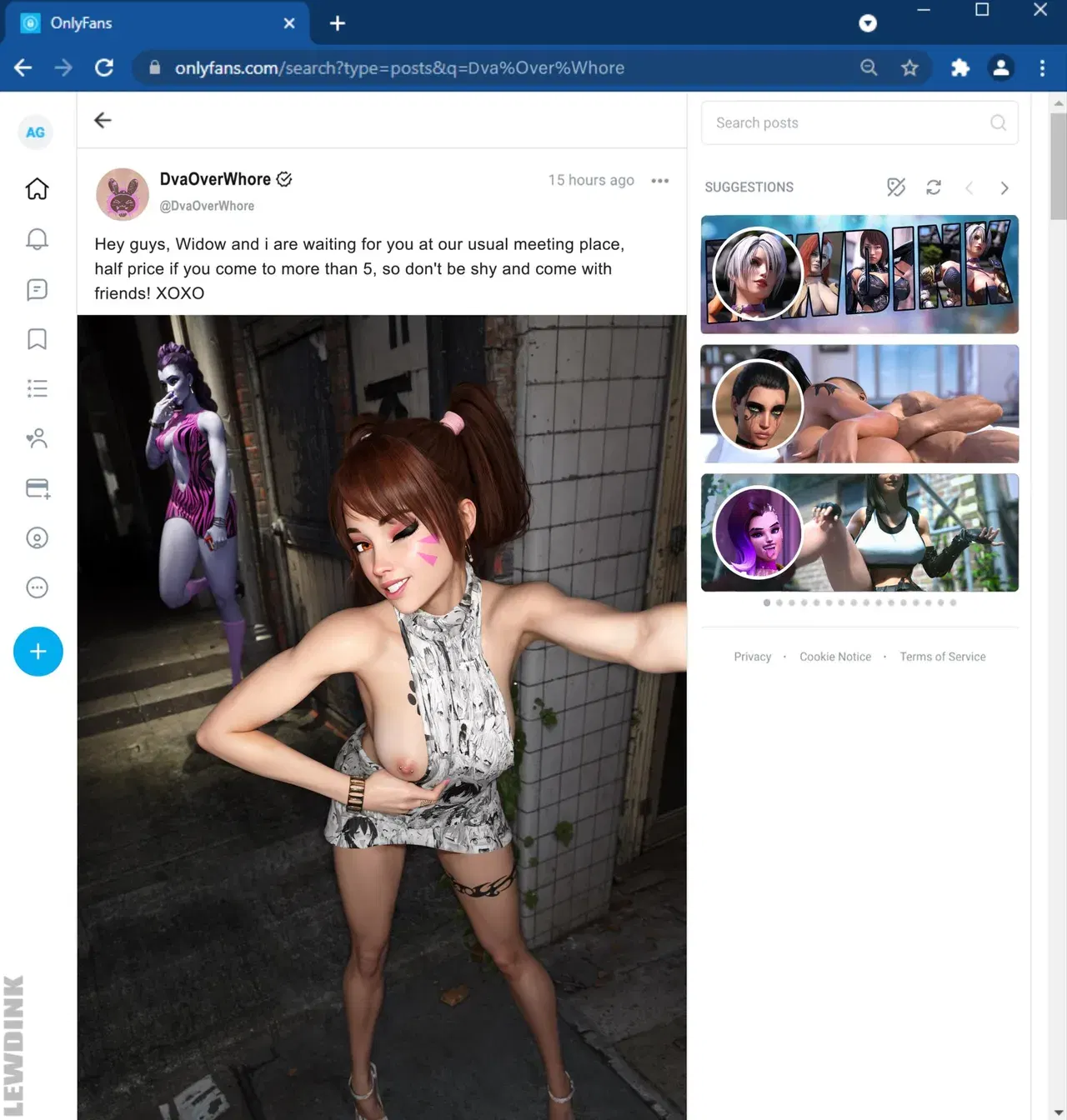Show previous suggestions with left chevron

(x=969, y=188)
